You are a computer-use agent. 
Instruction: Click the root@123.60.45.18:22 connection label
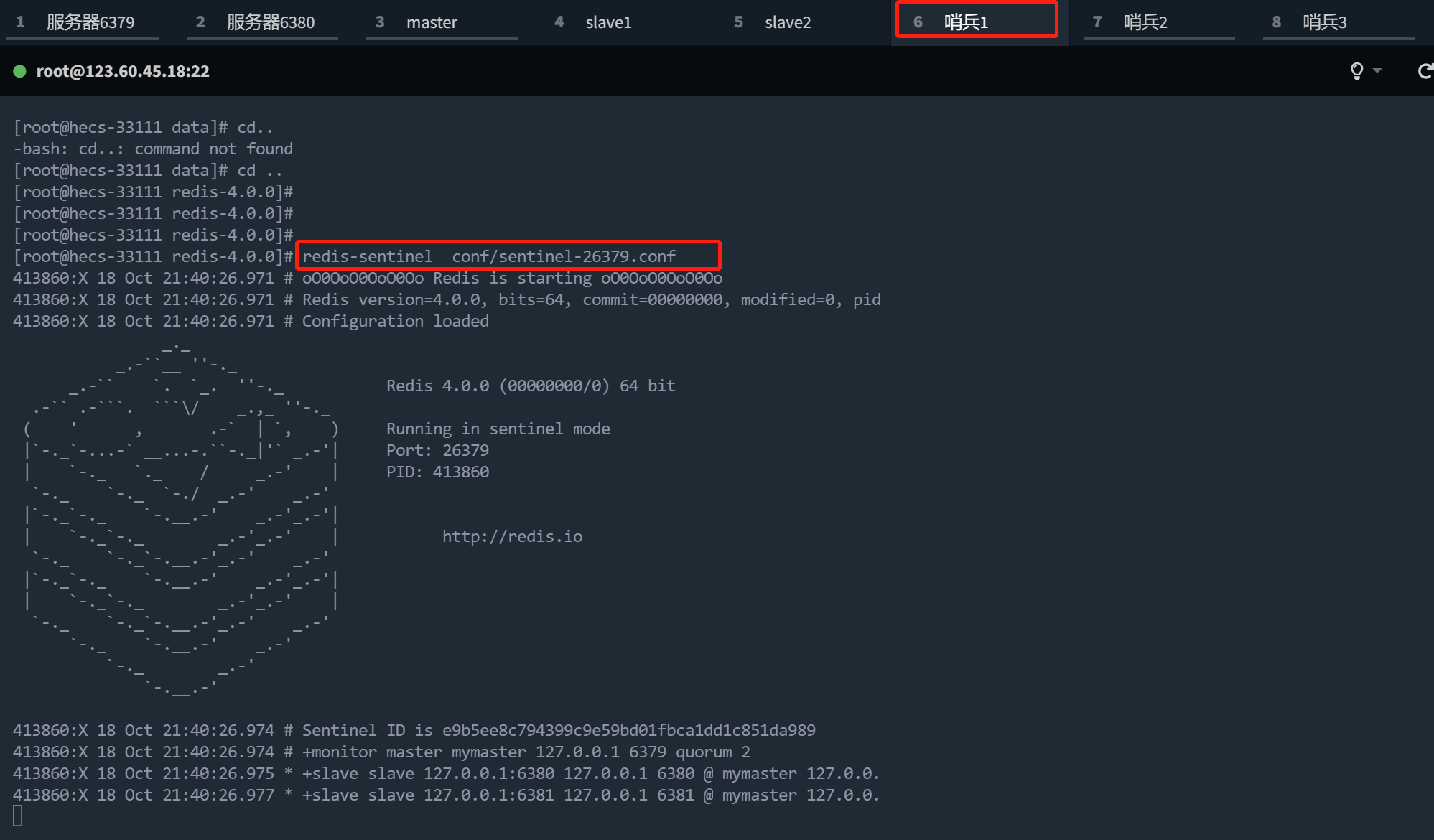(123, 71)
